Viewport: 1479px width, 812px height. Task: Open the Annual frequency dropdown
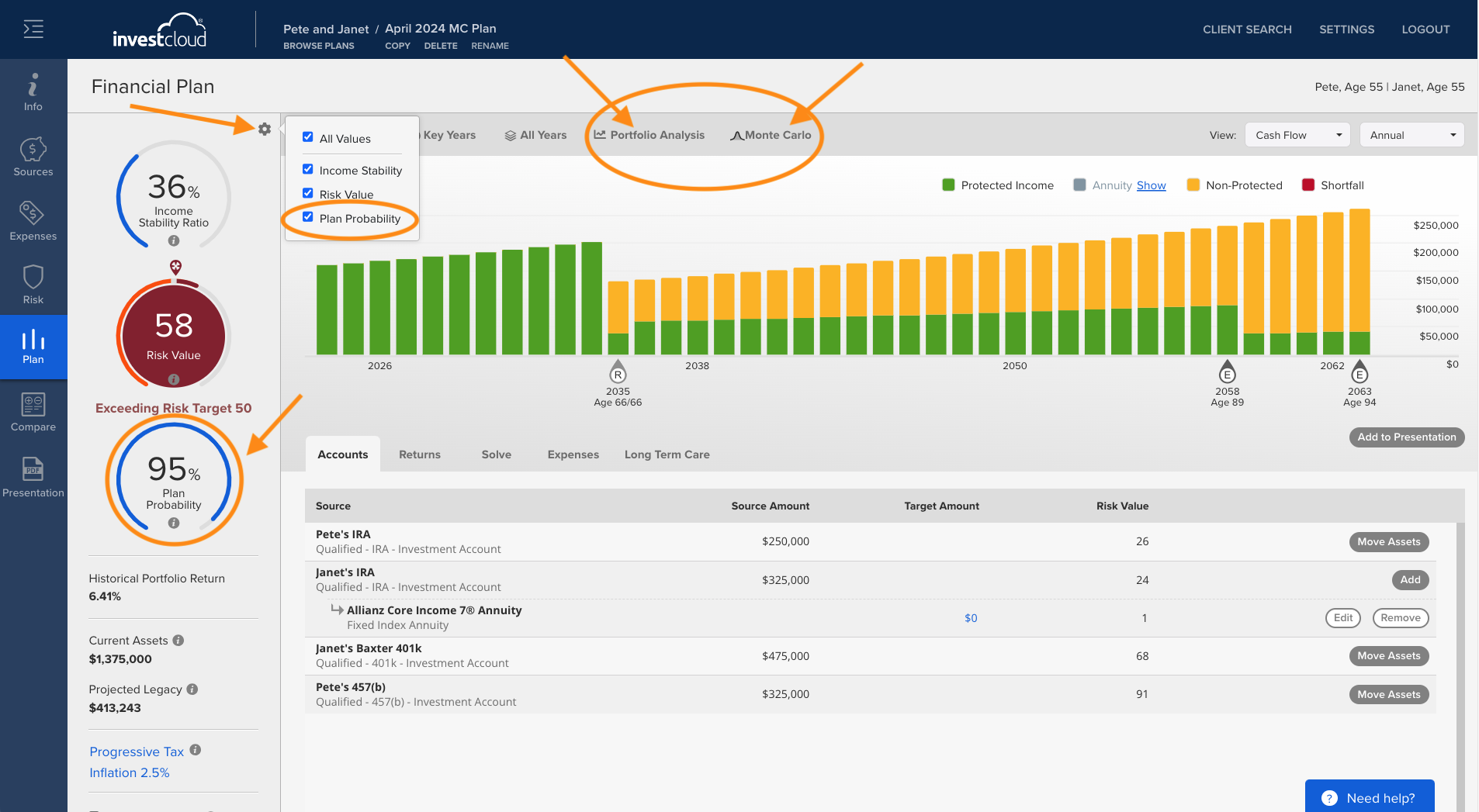click(x=1411, y=135)
